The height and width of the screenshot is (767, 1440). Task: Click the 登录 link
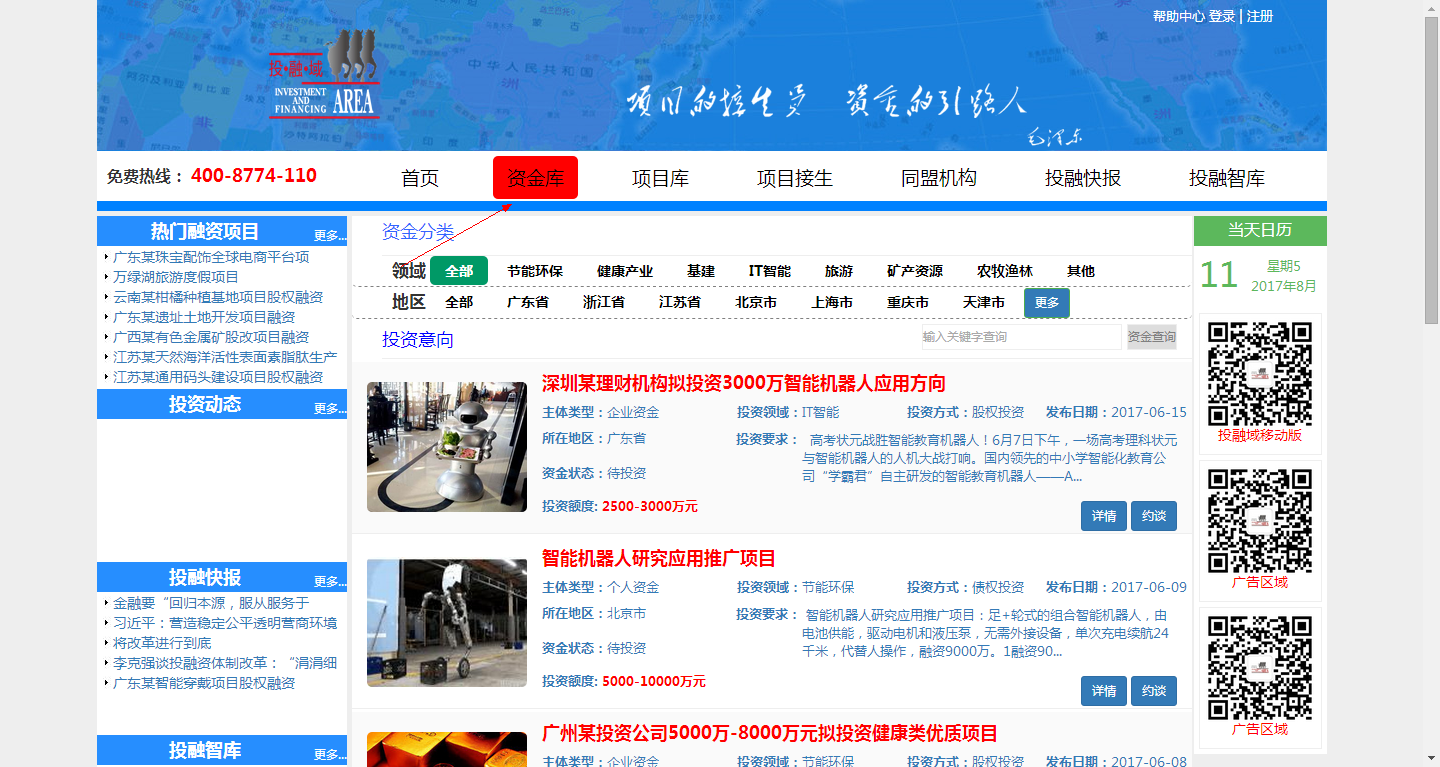[1222, 16]
